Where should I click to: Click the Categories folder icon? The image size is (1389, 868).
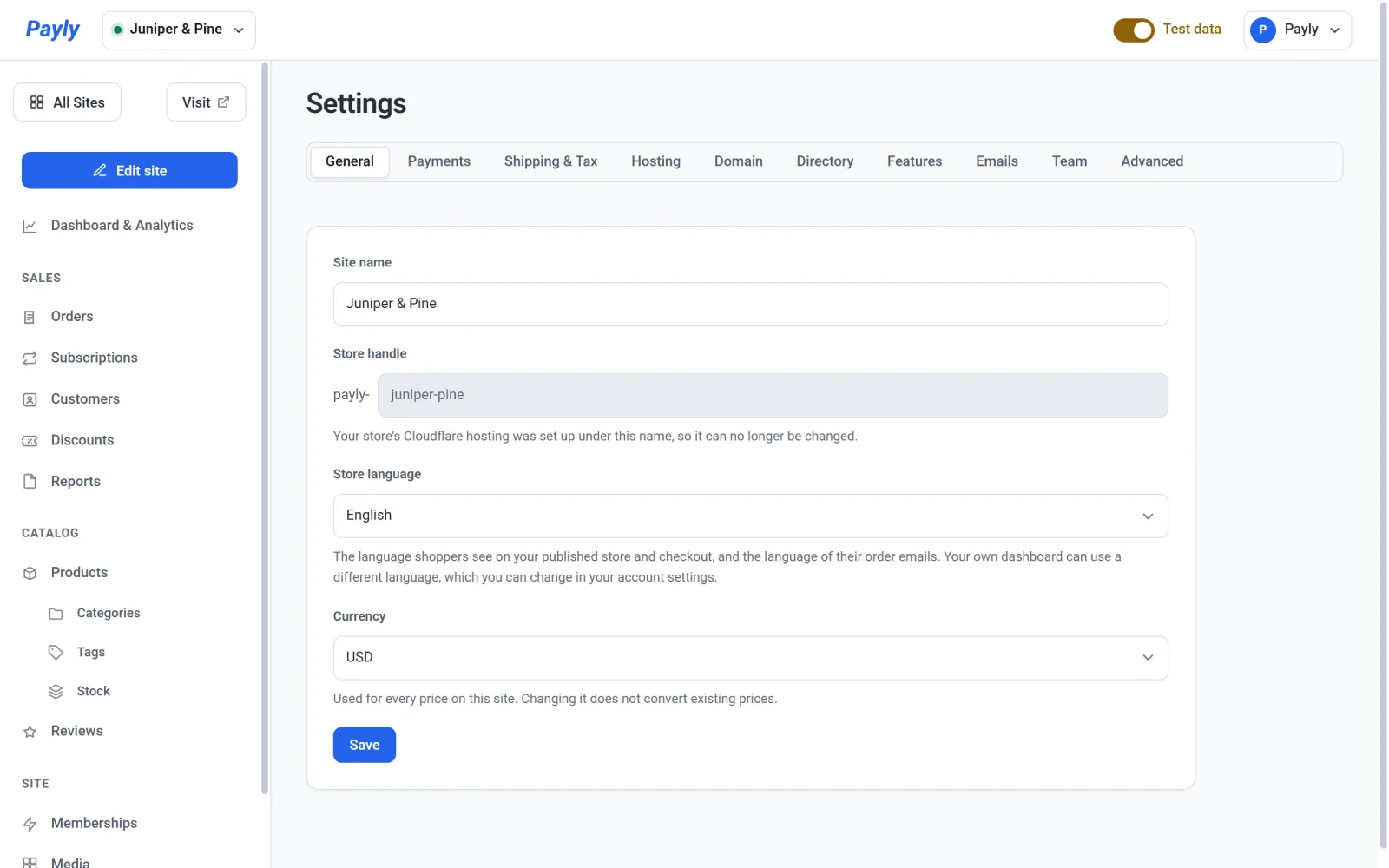point(56,614)
